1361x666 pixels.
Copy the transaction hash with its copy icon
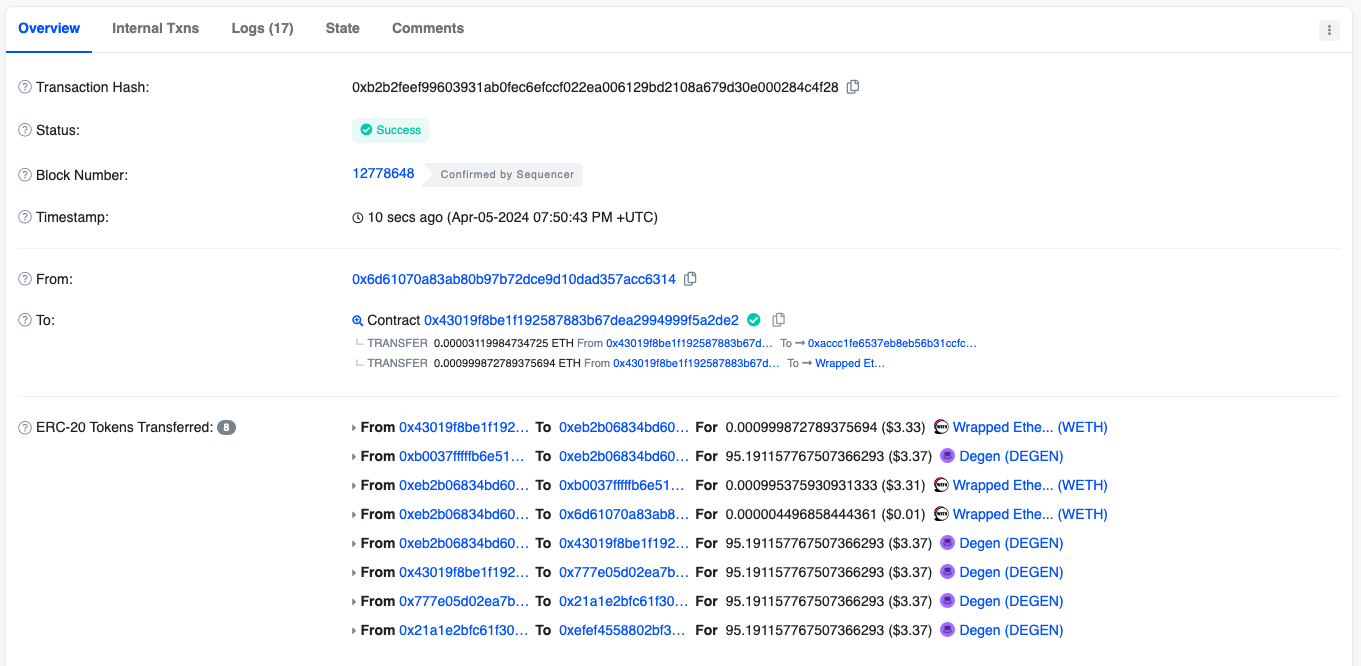[853, 87]
